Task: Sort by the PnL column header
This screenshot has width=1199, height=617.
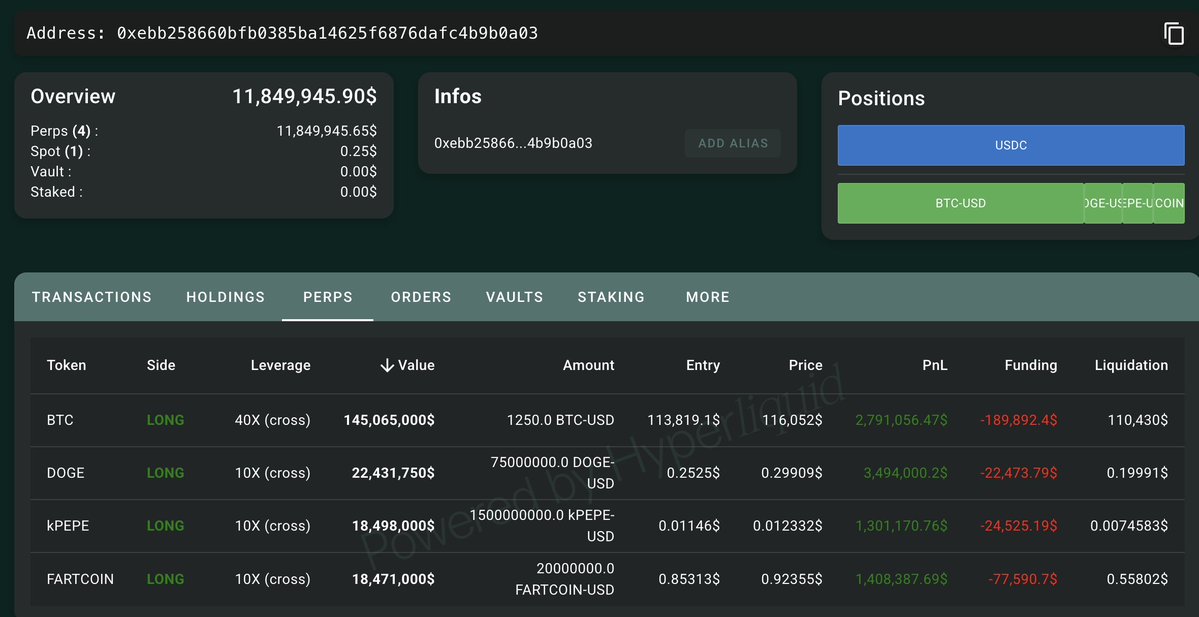Action: pyautogui.click(x=934, y=365)
